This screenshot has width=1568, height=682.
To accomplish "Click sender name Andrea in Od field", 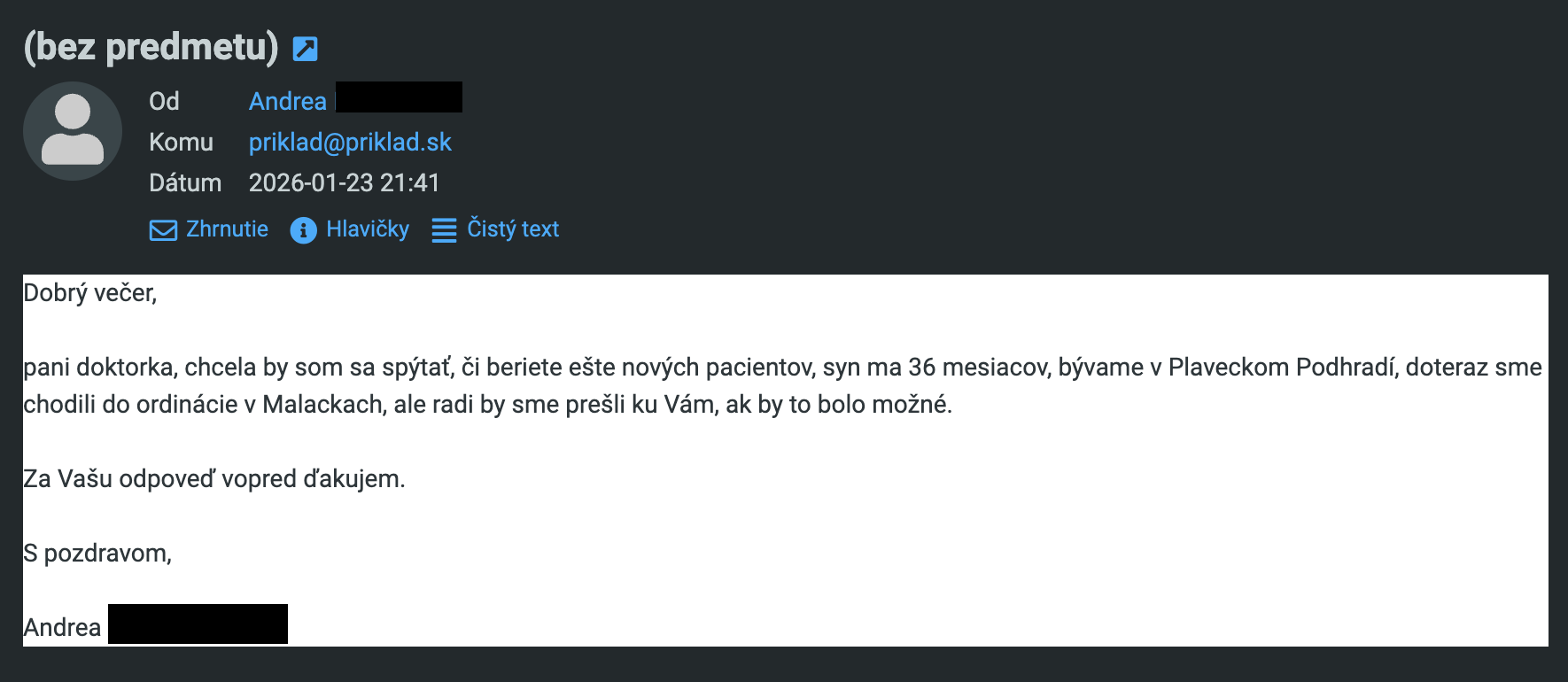I will pos(288,101).
